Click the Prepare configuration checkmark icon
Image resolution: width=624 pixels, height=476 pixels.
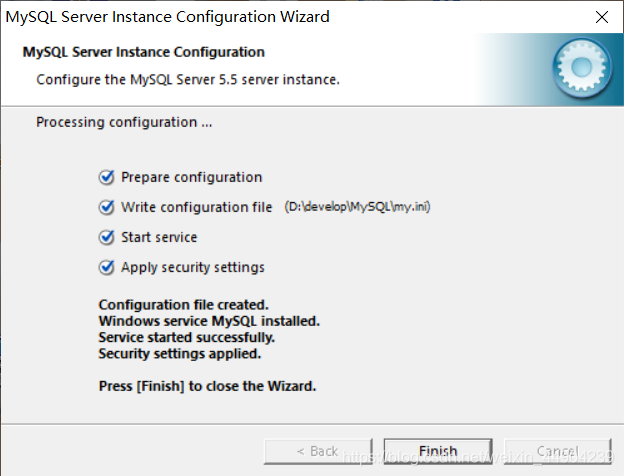[x=107, y=177]
